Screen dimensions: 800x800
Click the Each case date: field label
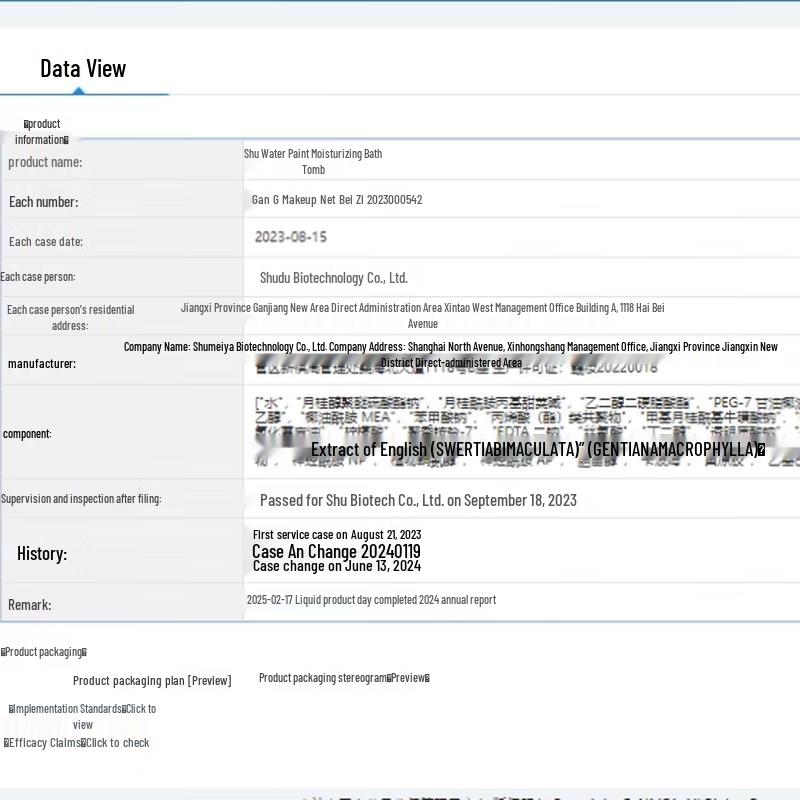46,242
